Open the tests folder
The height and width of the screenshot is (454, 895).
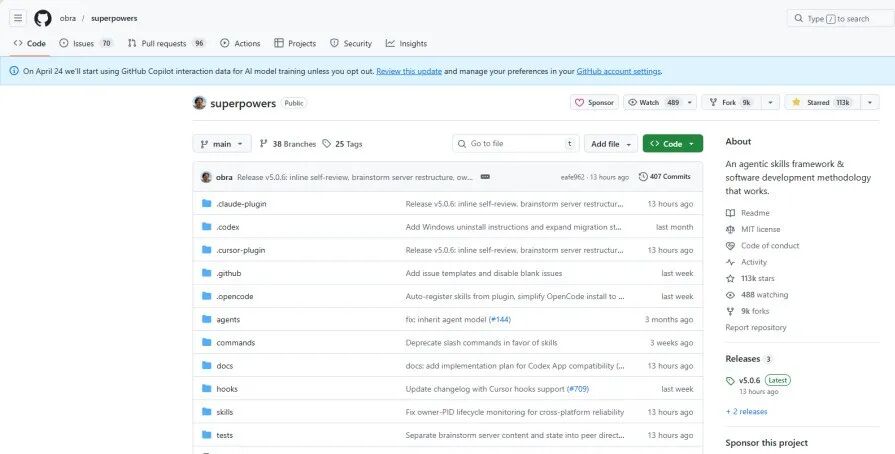(x=225, y=435)
